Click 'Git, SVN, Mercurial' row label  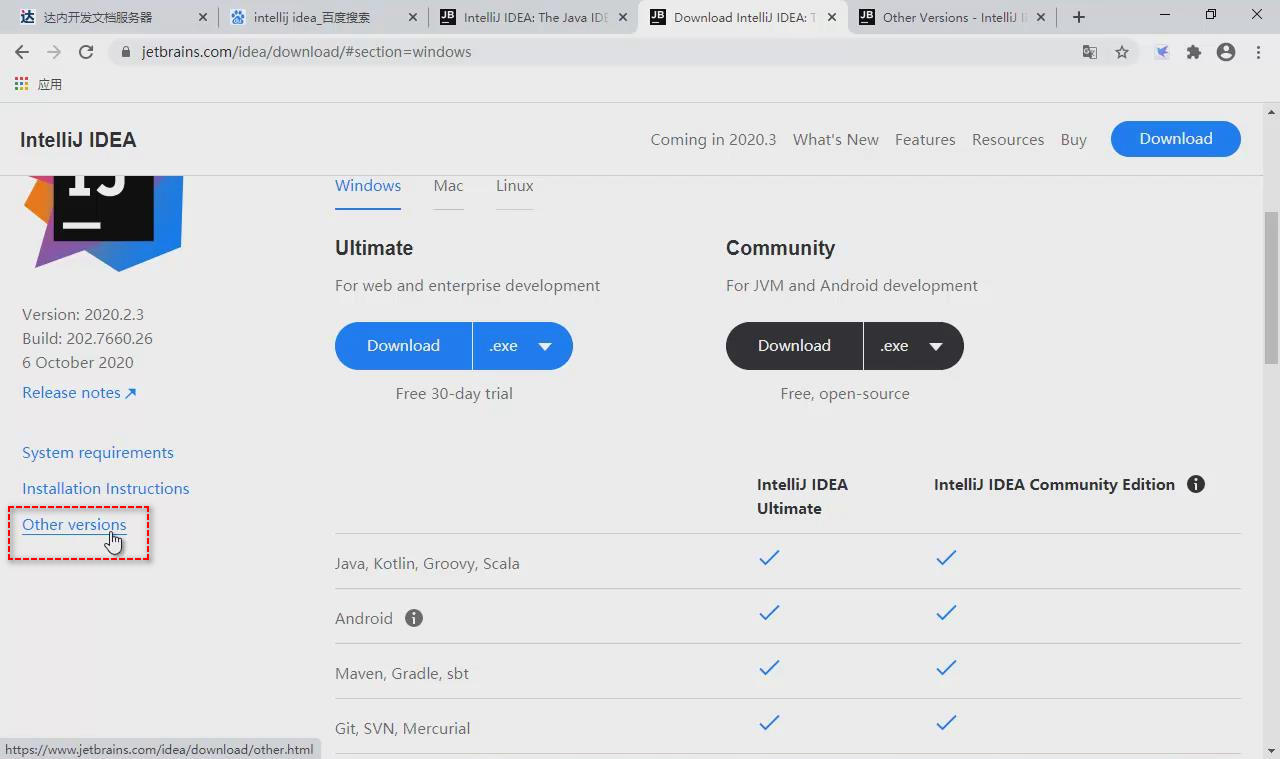click(402, 729)
